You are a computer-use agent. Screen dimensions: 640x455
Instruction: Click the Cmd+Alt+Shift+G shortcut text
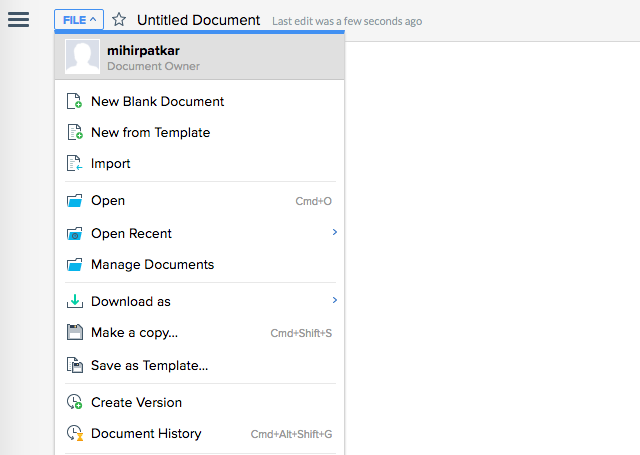coord(291,434)
